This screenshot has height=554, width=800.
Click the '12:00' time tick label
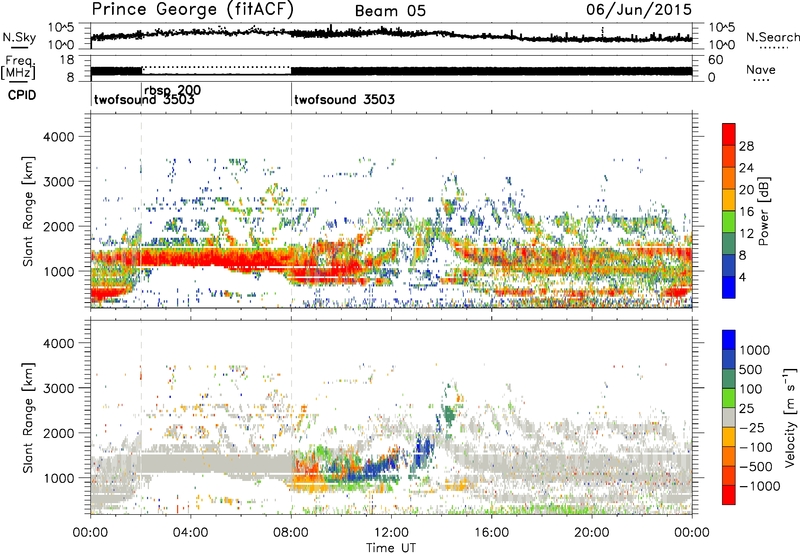[x=391, y=533]
